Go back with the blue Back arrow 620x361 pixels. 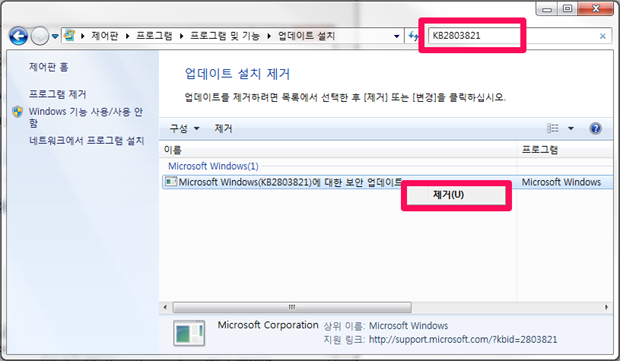18,36
